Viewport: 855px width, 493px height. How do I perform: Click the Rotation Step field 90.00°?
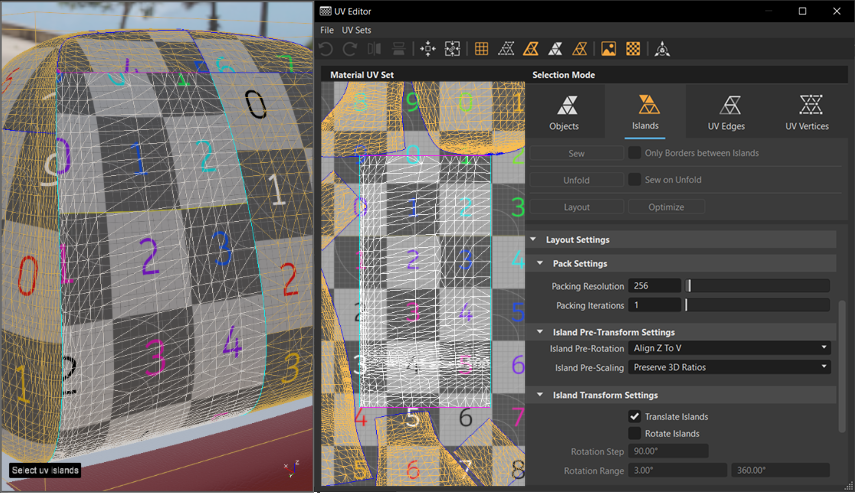tap(668, 451)
